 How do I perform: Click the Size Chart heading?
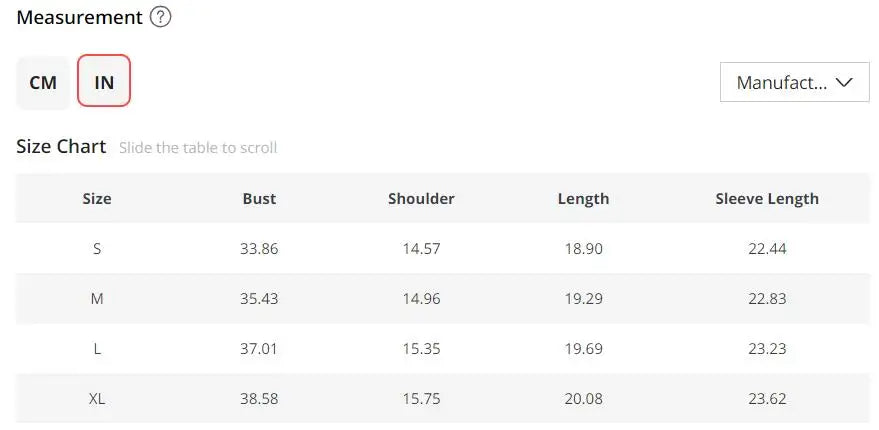[x=61, y=146]
